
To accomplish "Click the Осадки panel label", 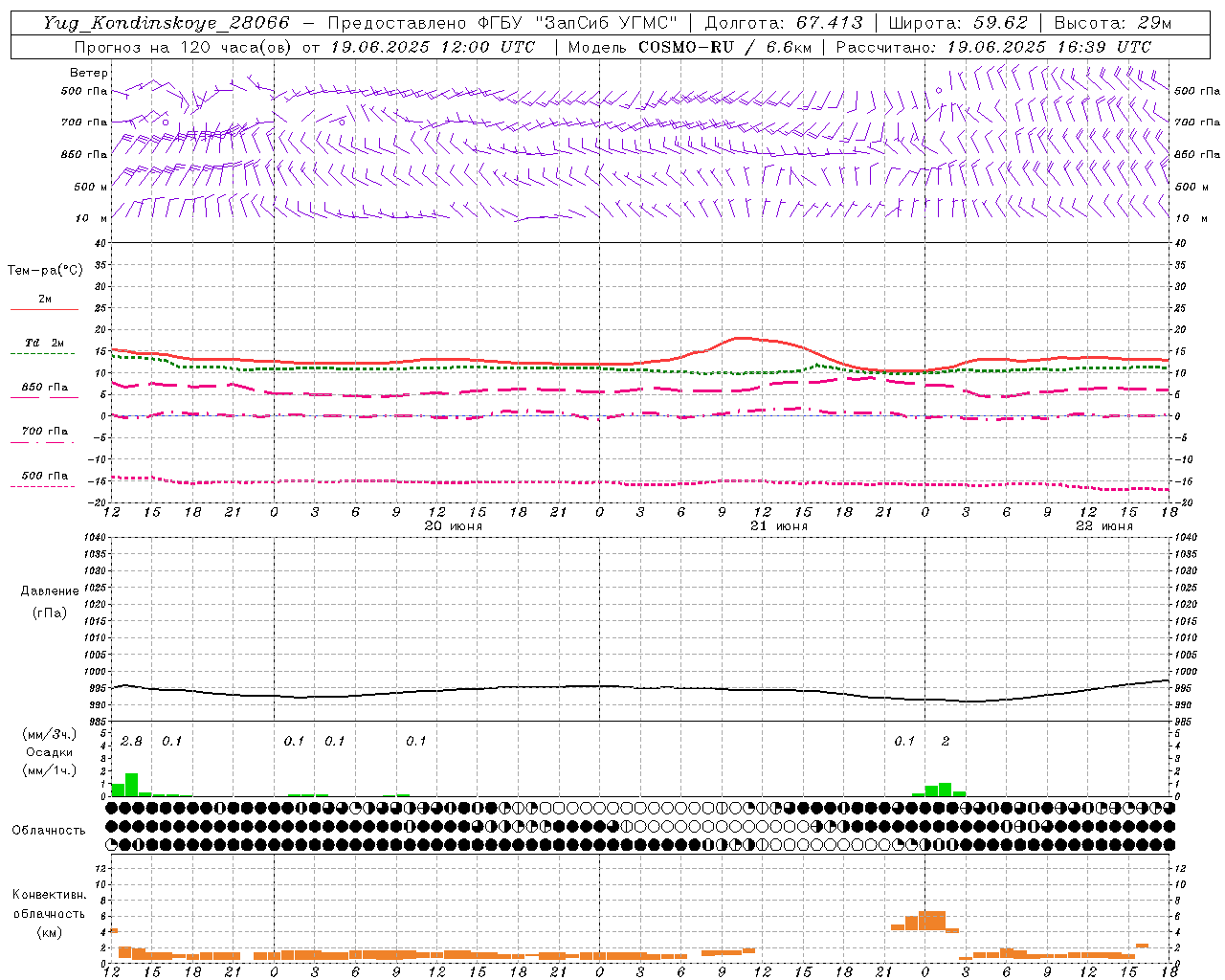I will [49, 752].
